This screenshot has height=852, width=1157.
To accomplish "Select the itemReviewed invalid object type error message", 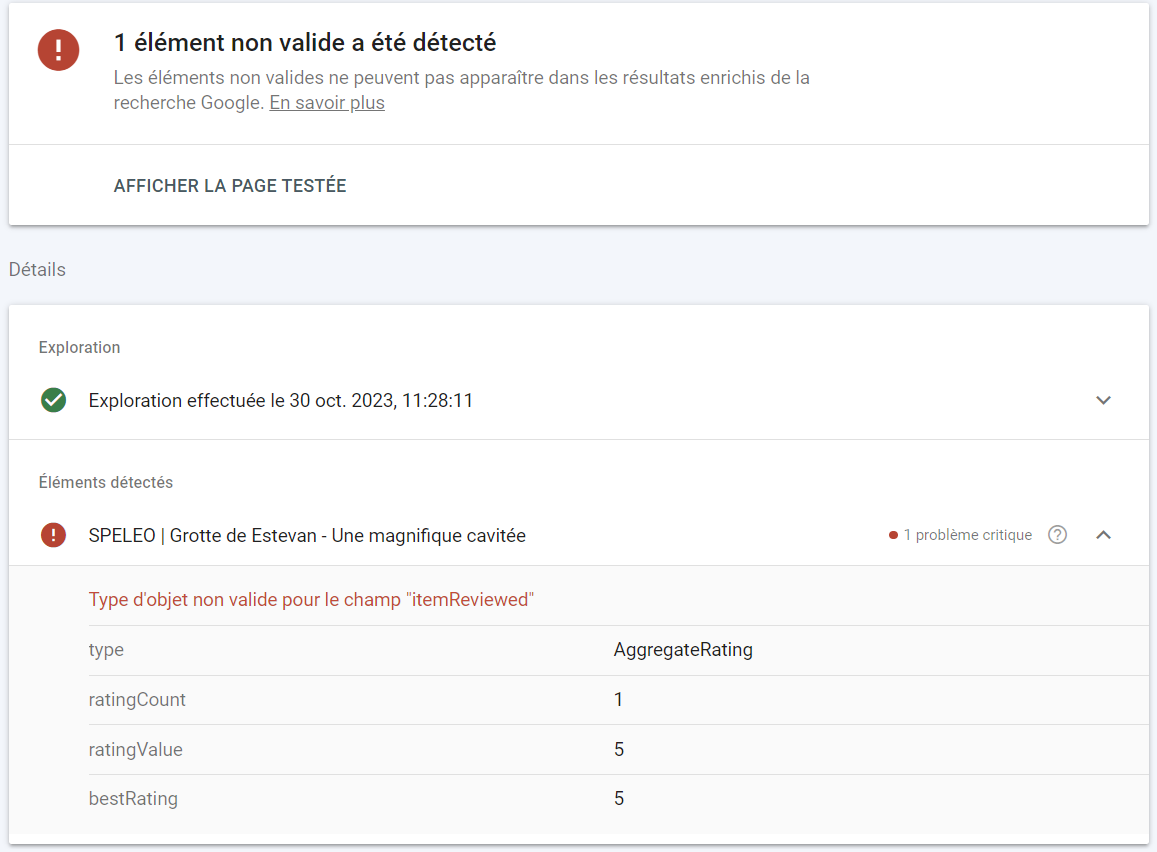I will point(311,600).
